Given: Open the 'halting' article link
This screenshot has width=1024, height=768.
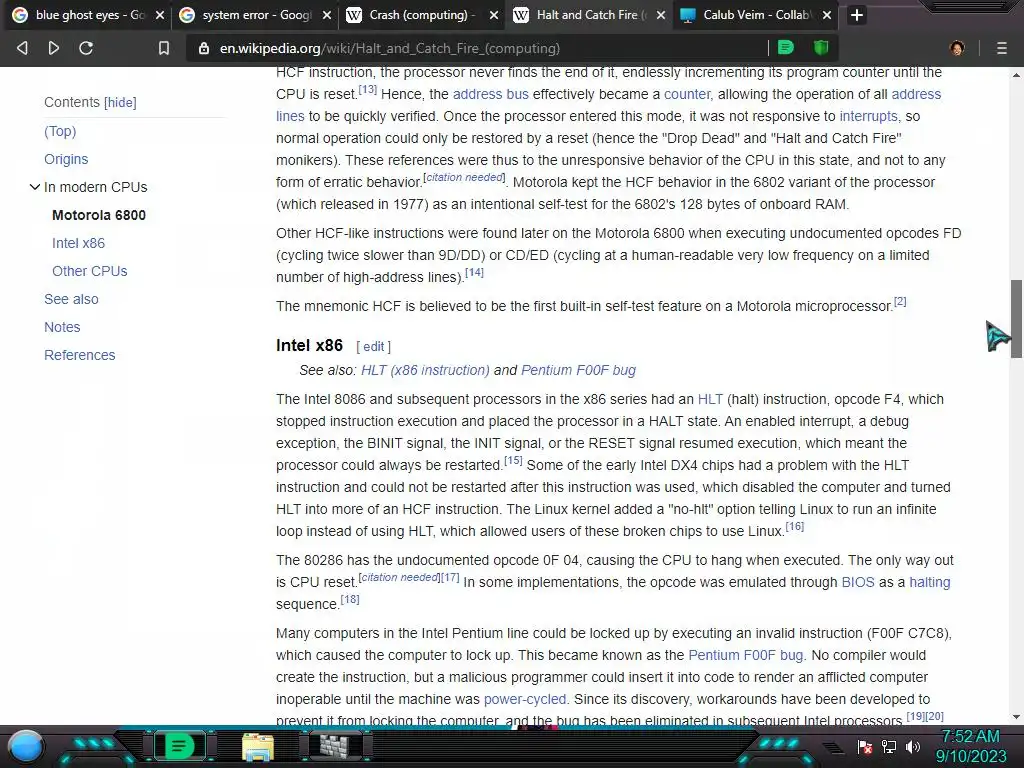Looking at the screenshot, I should tap(930, 582).
